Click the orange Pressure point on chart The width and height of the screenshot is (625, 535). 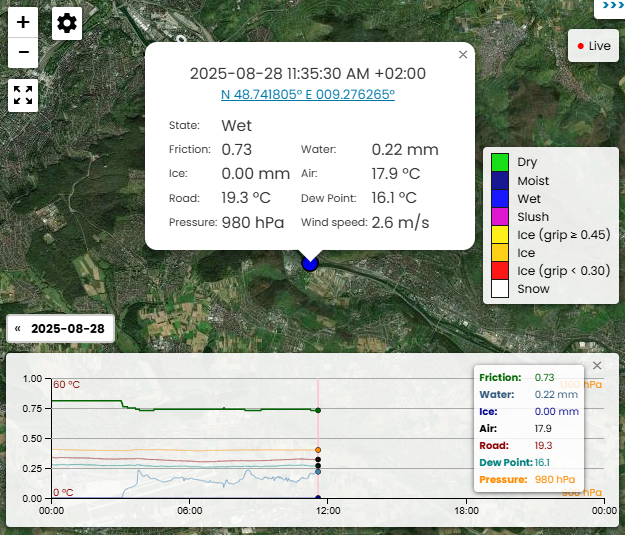pyautogui.click(x=318, y=450)
